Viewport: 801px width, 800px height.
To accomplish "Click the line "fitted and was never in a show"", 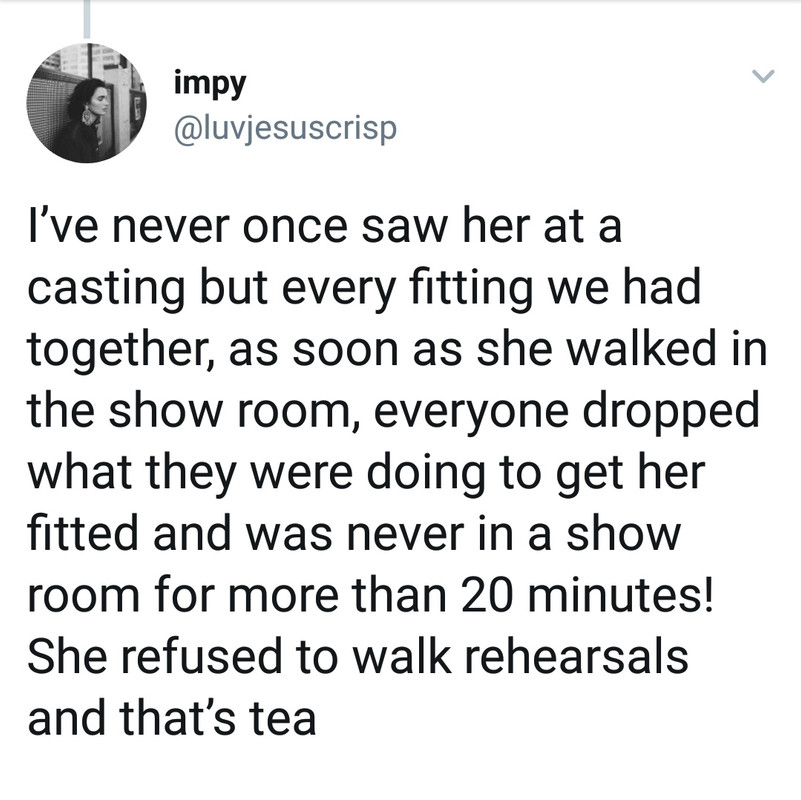I will point(354,534).
